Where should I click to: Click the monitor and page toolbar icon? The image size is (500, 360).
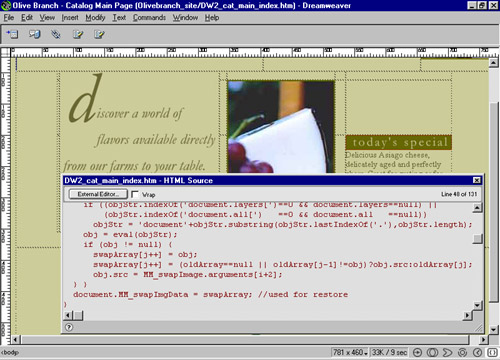34,34
